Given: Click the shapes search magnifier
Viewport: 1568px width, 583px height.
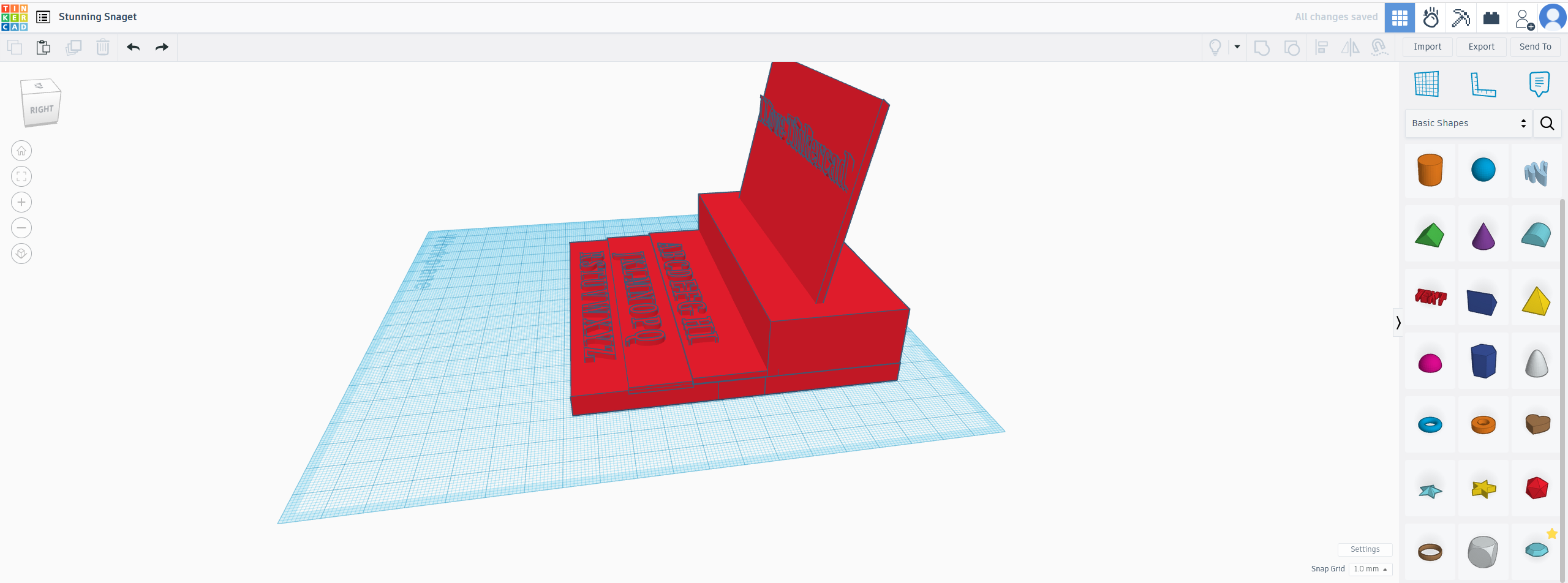Looking at the screenshot, I should coord(1547,123).
